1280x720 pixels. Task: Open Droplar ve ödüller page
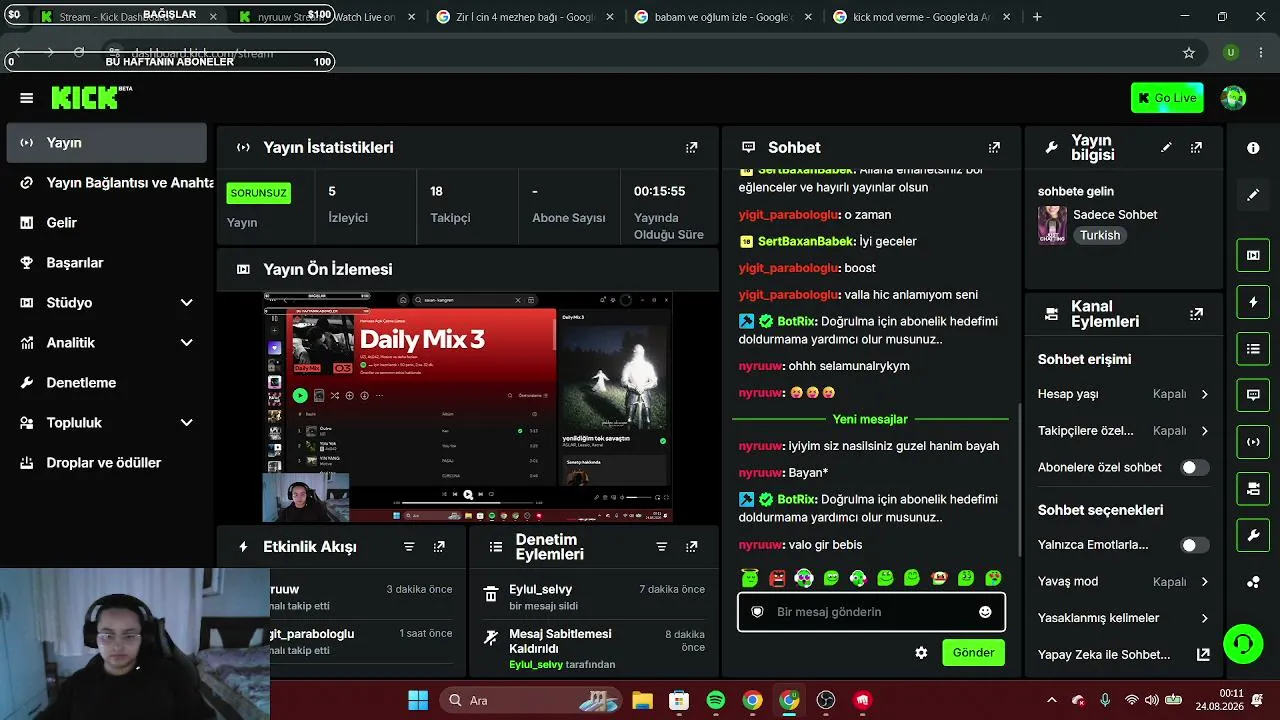click(106, 463)
